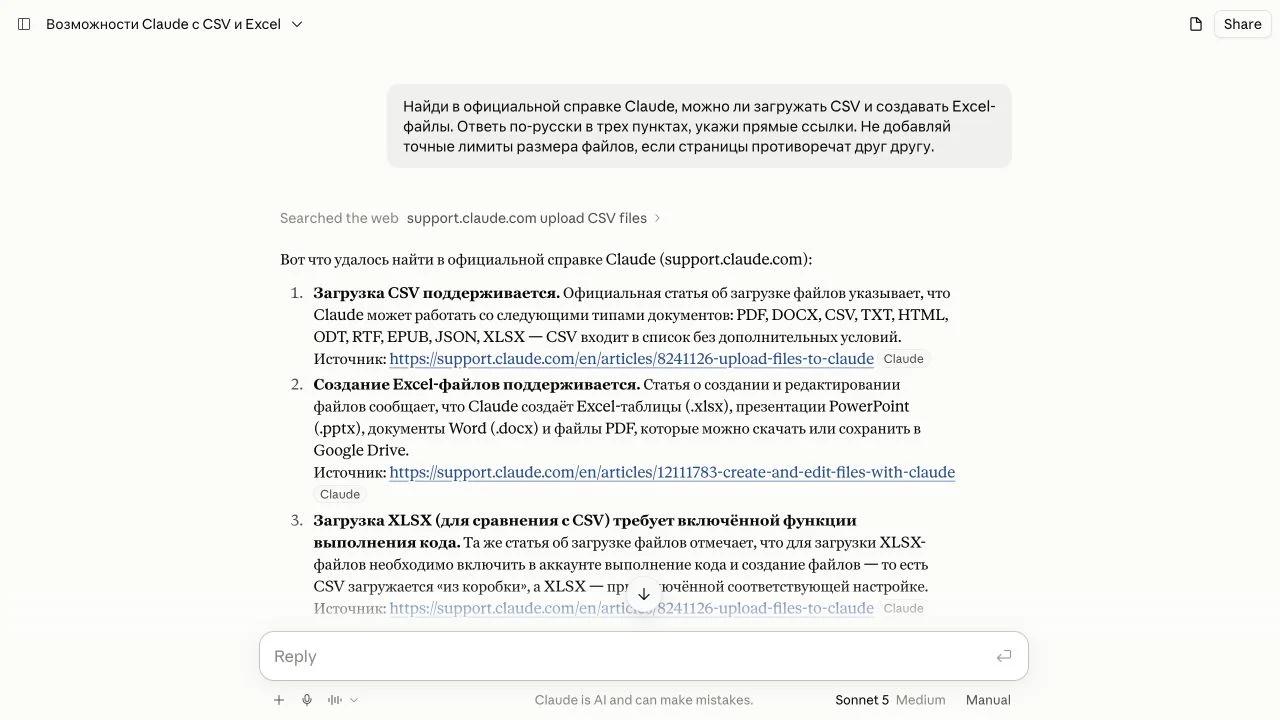Click the bold heading 'Создание Excel-файлов поддерживается.'
Viewport: 1280px width, 720px height.
coord(476,385)
